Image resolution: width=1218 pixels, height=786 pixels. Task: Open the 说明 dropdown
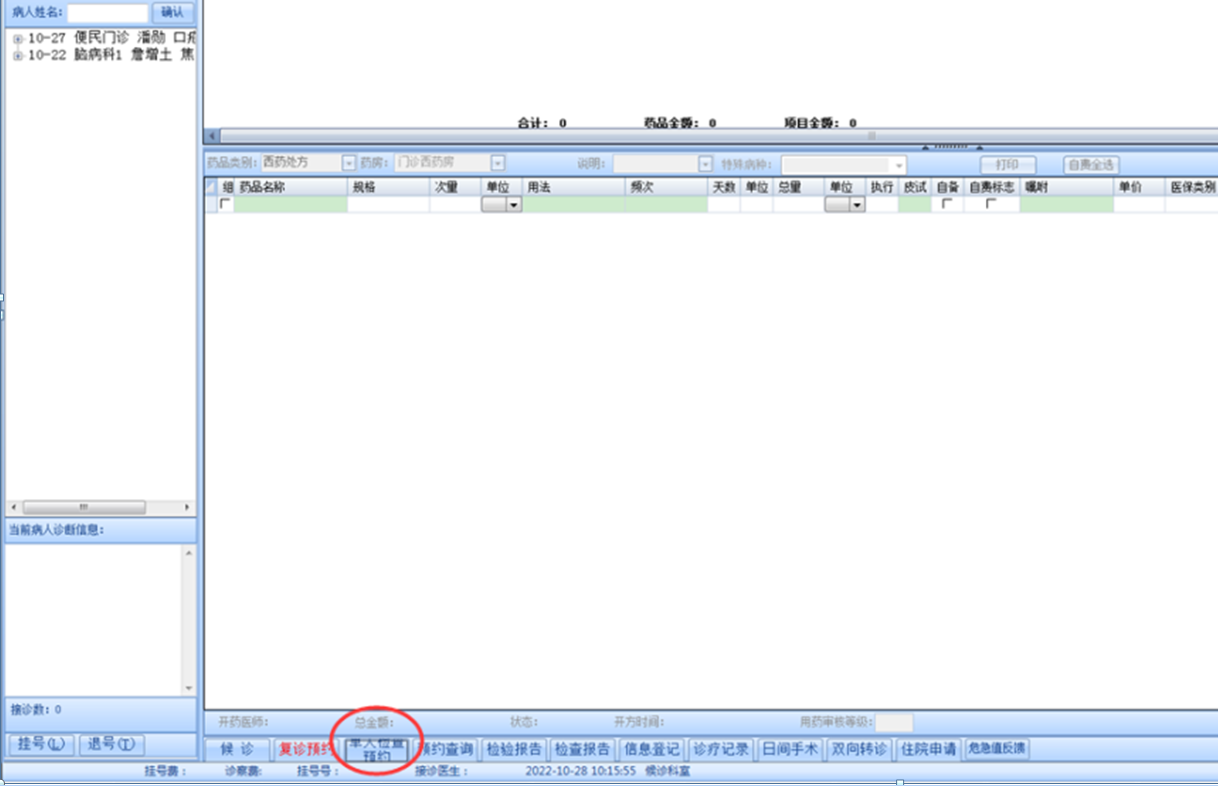pos(705,164)
